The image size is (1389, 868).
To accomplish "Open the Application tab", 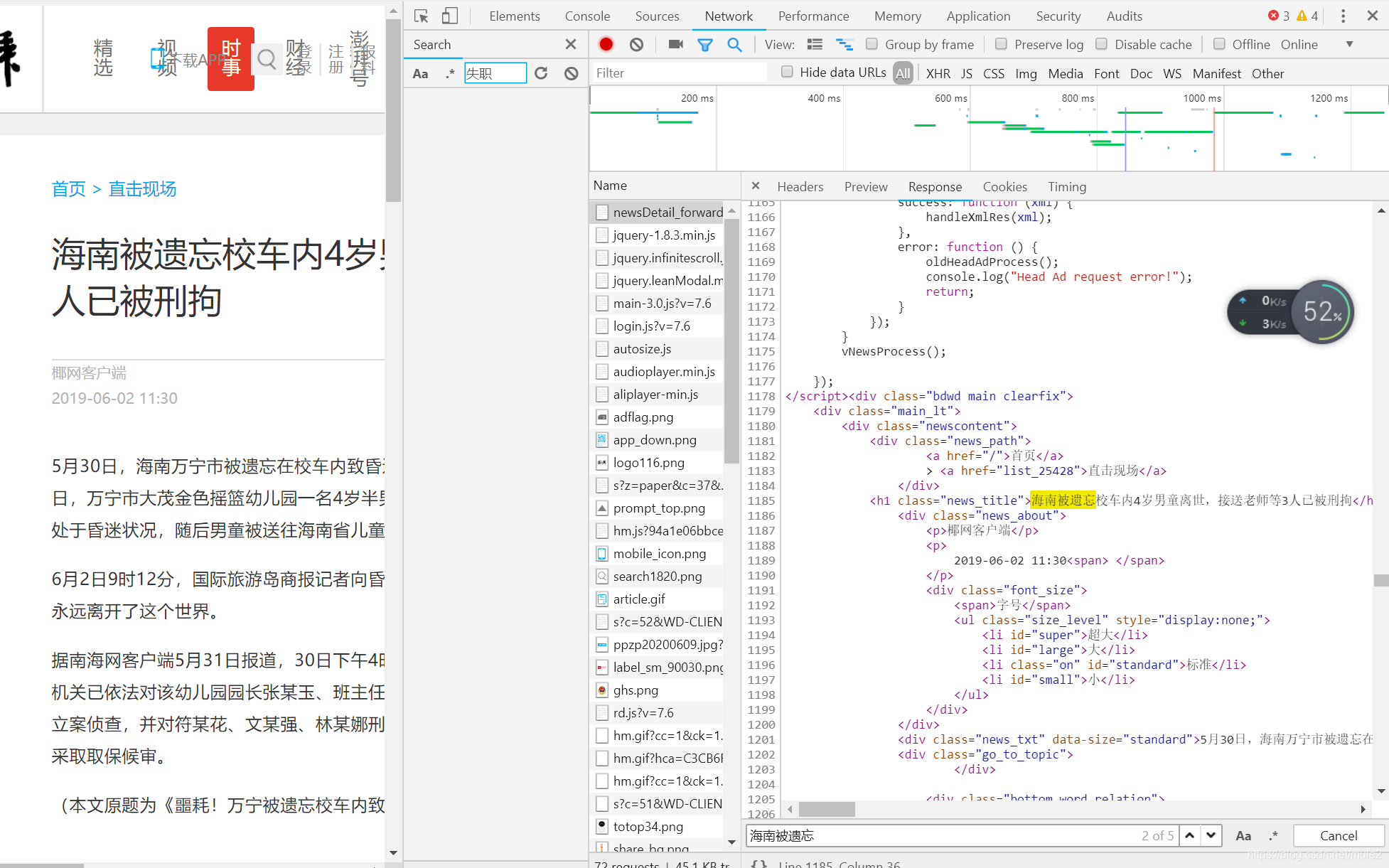I will tap(978, 16).
